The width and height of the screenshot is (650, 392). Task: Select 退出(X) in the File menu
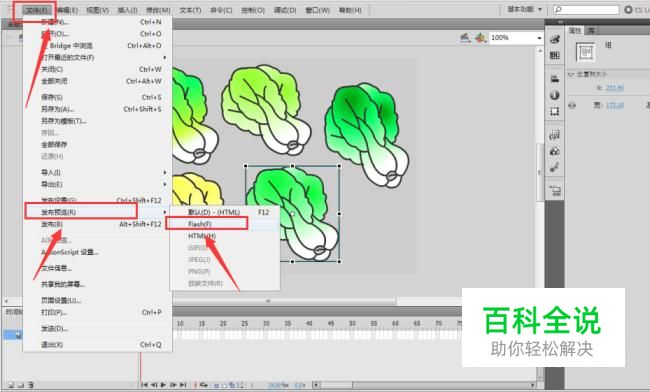97,344
